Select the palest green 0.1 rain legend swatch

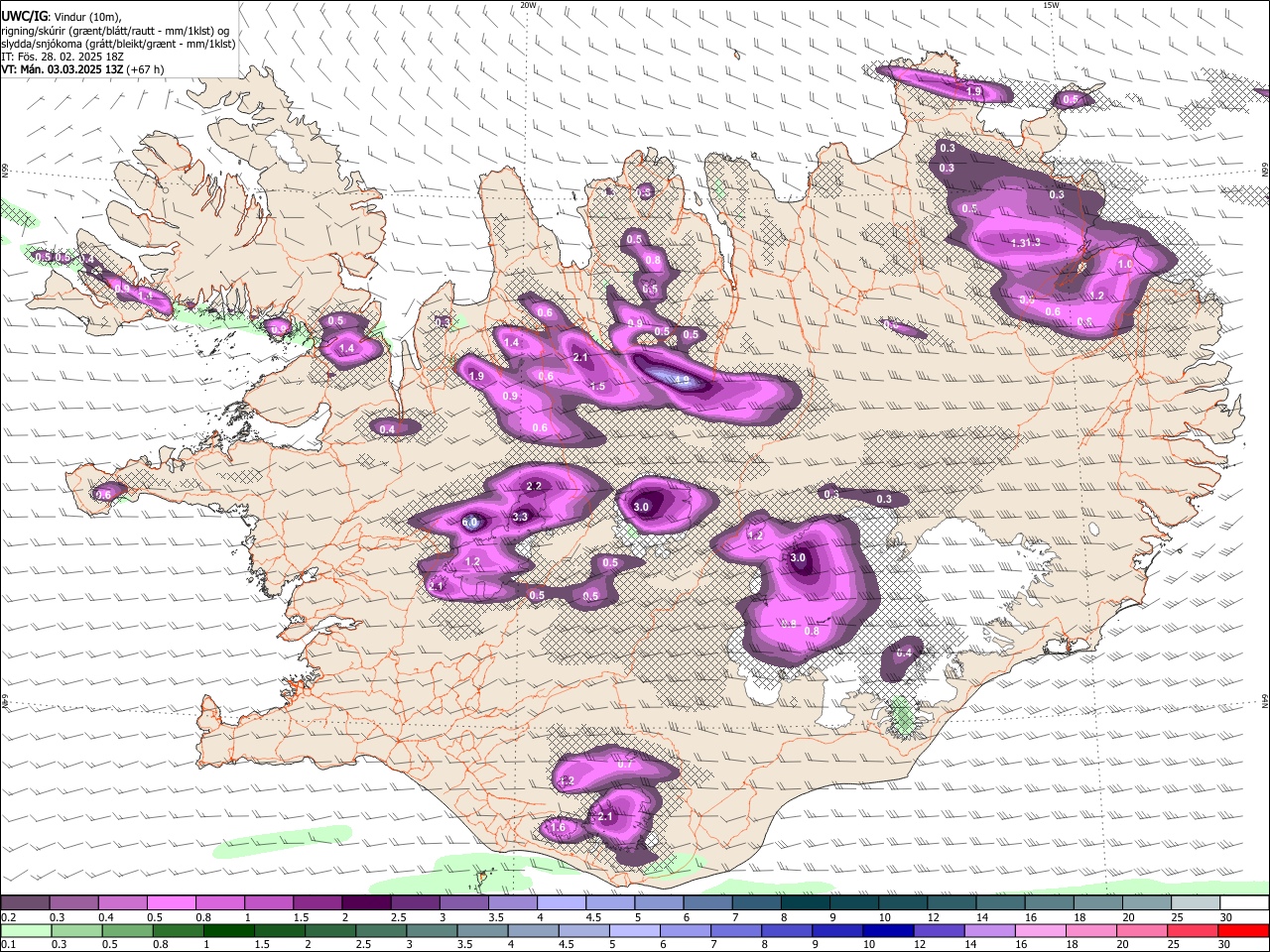coord(26,931)
